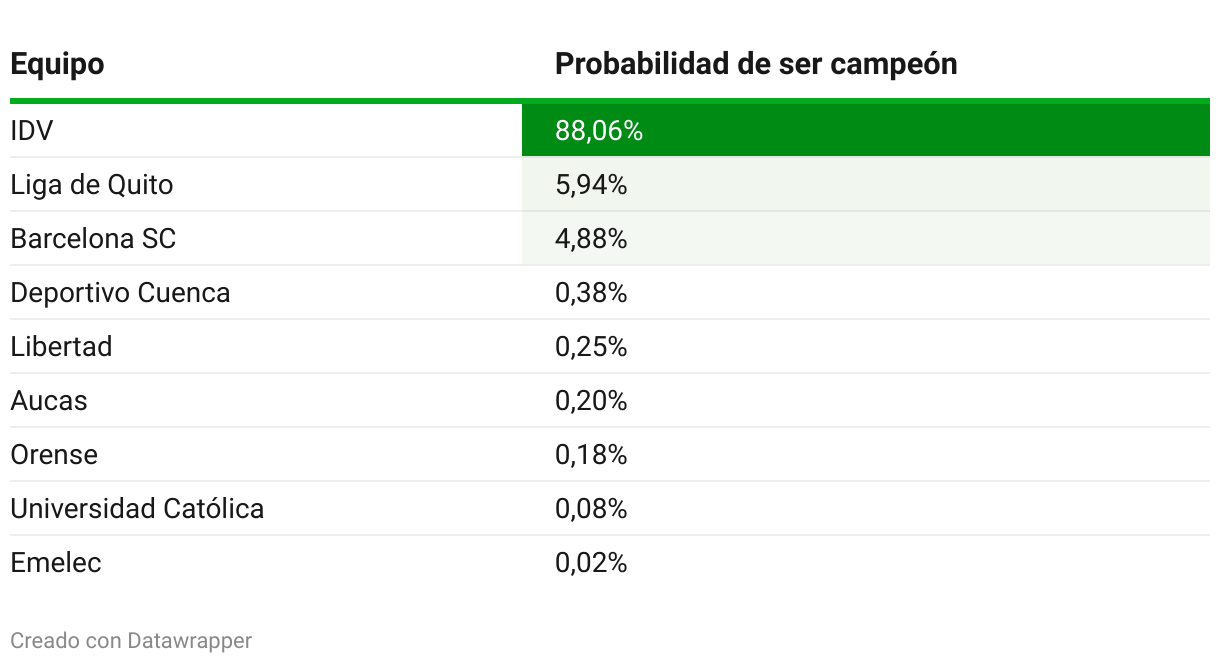Click the 0,08% probability value
This screenshot has height=664, width=1220.
tap(591, 509)
